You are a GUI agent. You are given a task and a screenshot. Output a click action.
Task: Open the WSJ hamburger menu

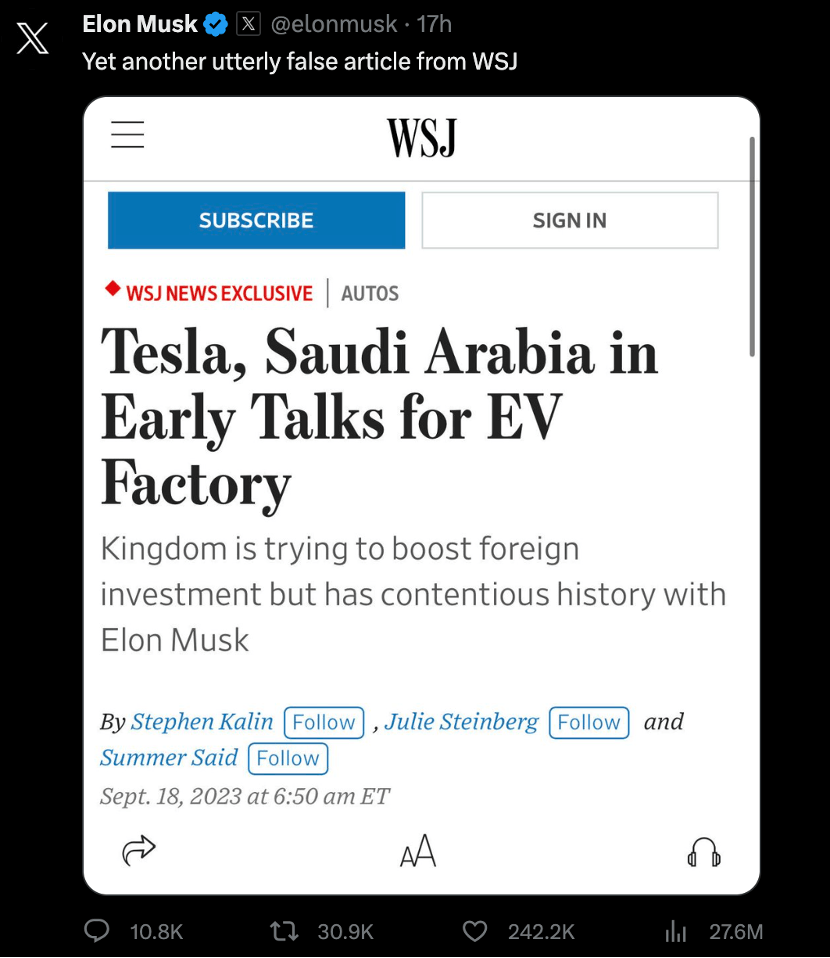[x=128, y=134]
